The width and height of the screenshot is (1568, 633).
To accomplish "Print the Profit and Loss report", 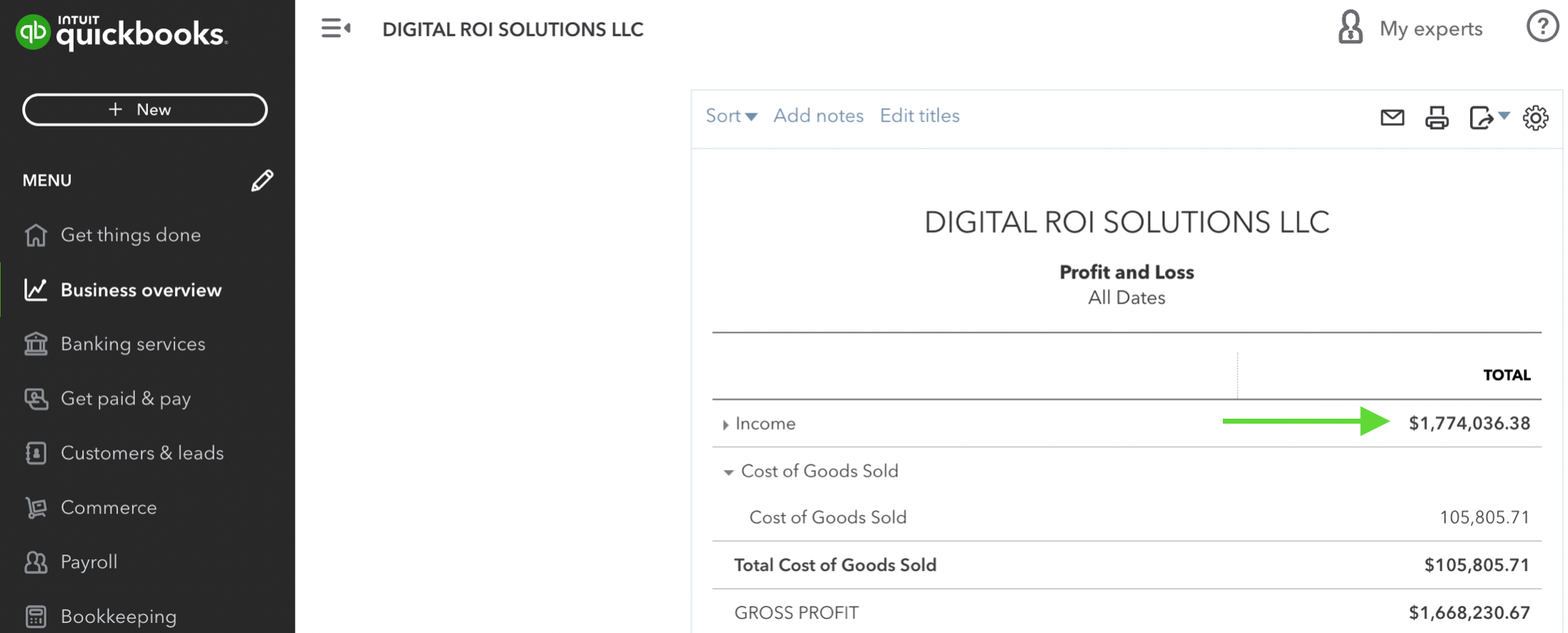I will [1436, 117].
